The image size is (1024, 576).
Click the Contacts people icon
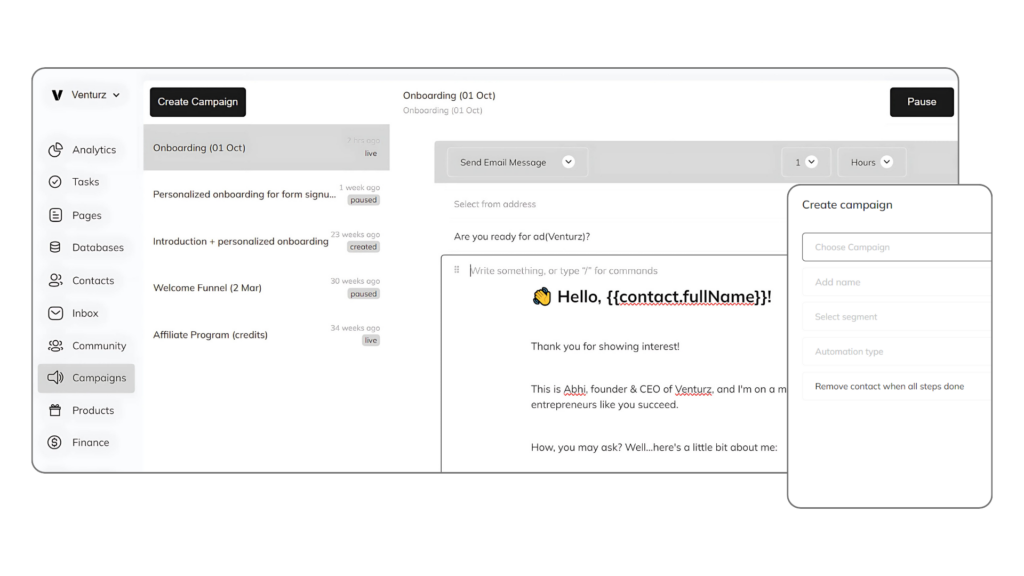pyautogui.click(x=56, y=280)
